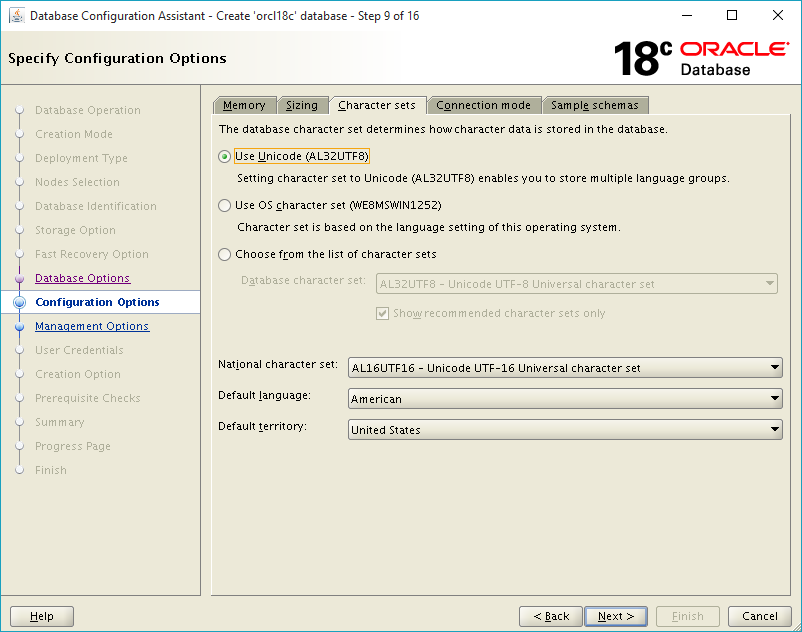Go back with the Back button
The width and height of the screenshot is (802, 632).
tap(551, 616)
